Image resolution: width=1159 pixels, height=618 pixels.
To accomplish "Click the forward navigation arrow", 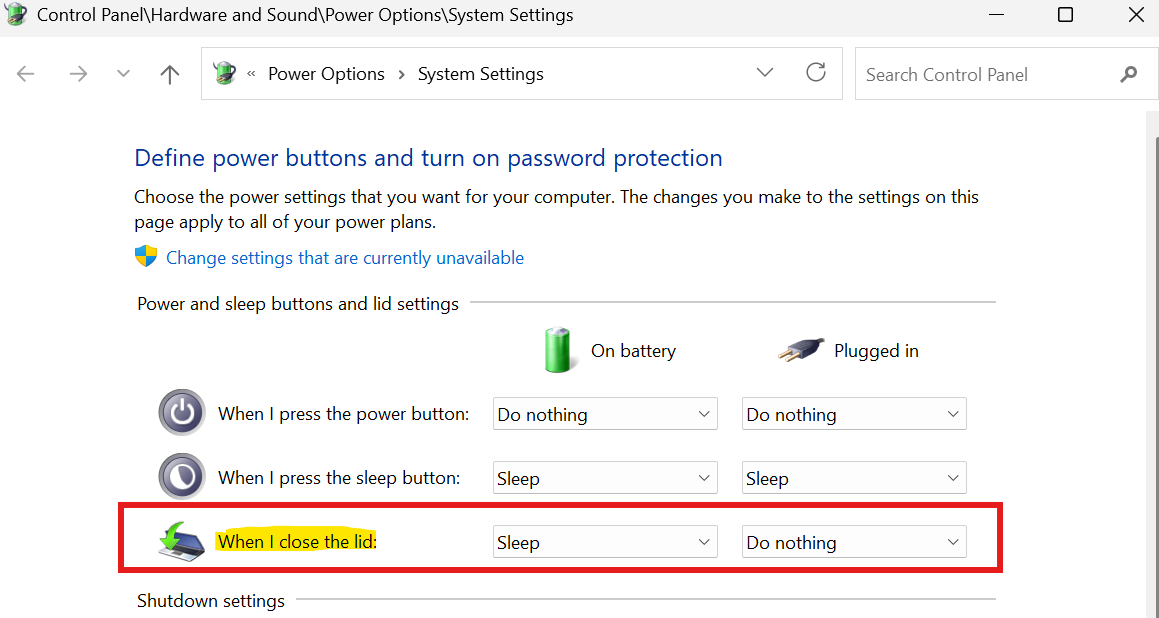I will pos(78,74).
